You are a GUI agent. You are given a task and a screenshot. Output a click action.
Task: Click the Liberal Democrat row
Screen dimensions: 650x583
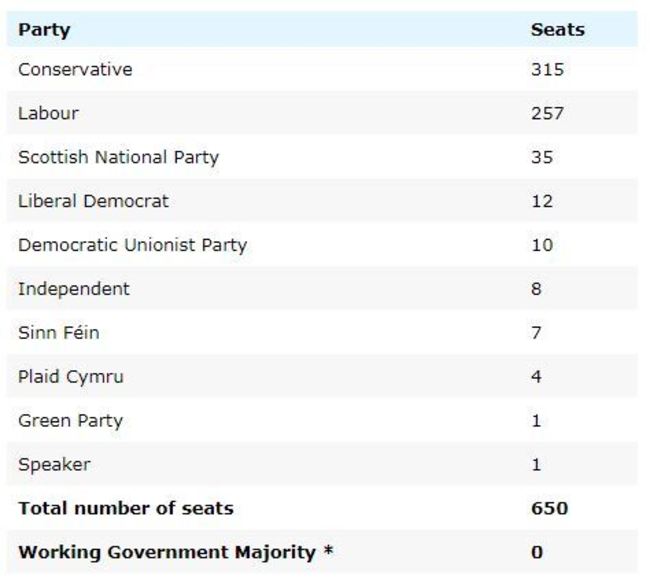[x=93, y=201]
